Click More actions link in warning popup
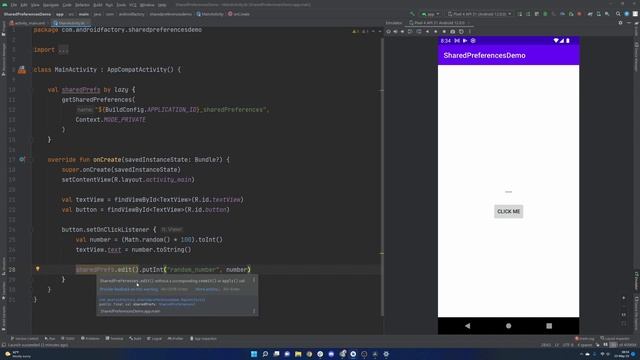Screen dimensions: 640x360 [x=207, y=289]
